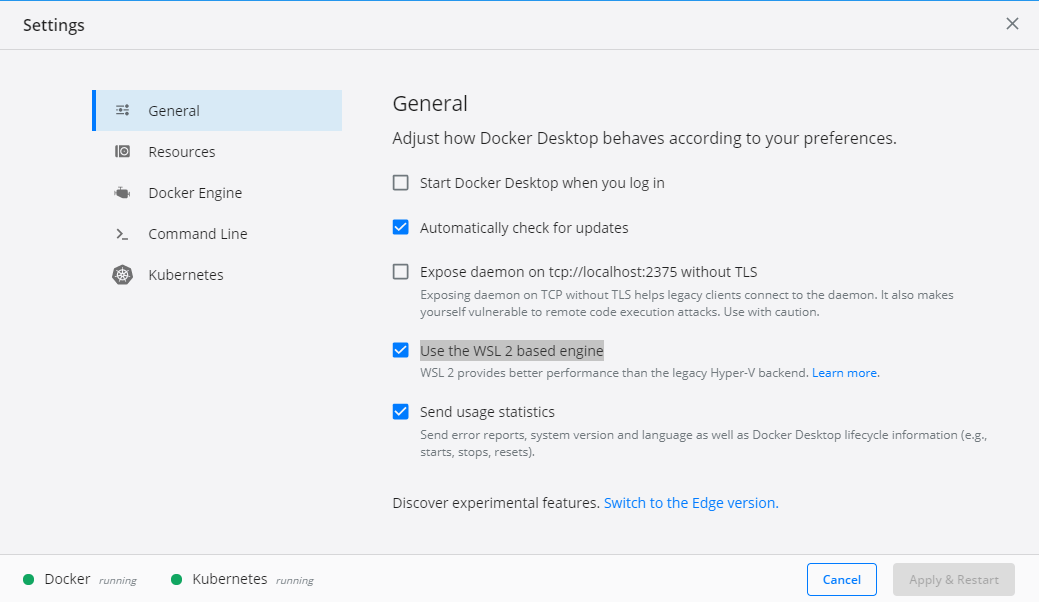Viewport: 1039px width, 602px height.
Task: Open the Resources settings tab
Action: [x=182, y=152]
